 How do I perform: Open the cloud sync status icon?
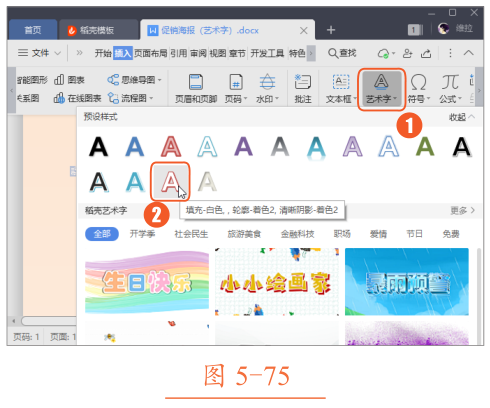click(383, 53)
